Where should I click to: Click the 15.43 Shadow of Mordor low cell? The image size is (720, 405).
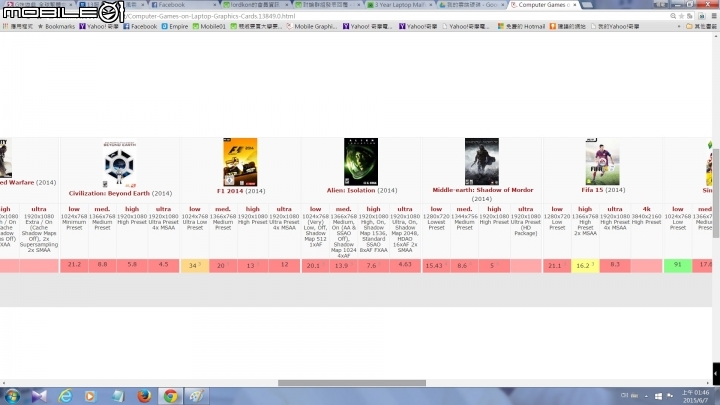pyautogui.click(x=436, y=265)
